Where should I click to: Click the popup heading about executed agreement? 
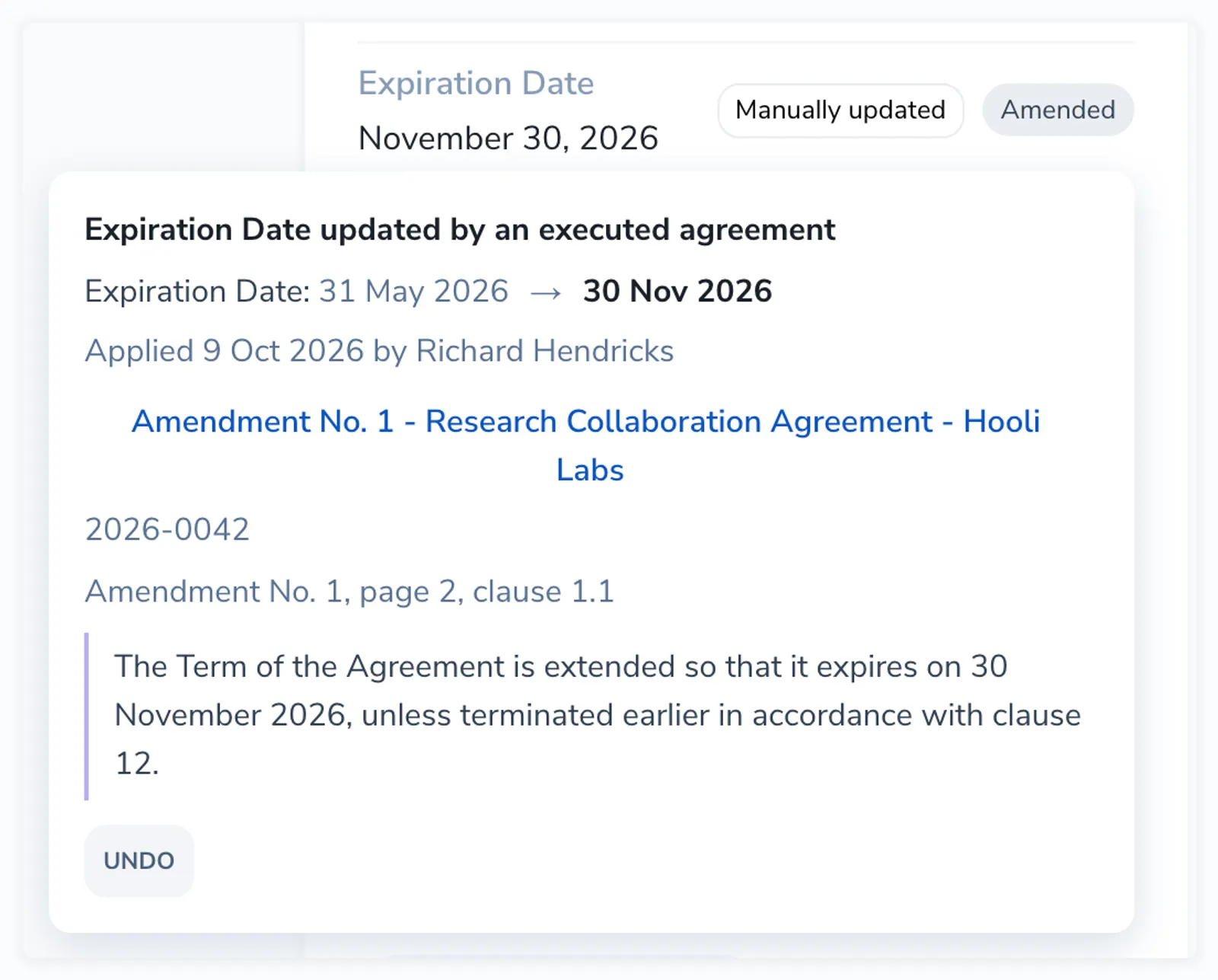click(460, 230)
